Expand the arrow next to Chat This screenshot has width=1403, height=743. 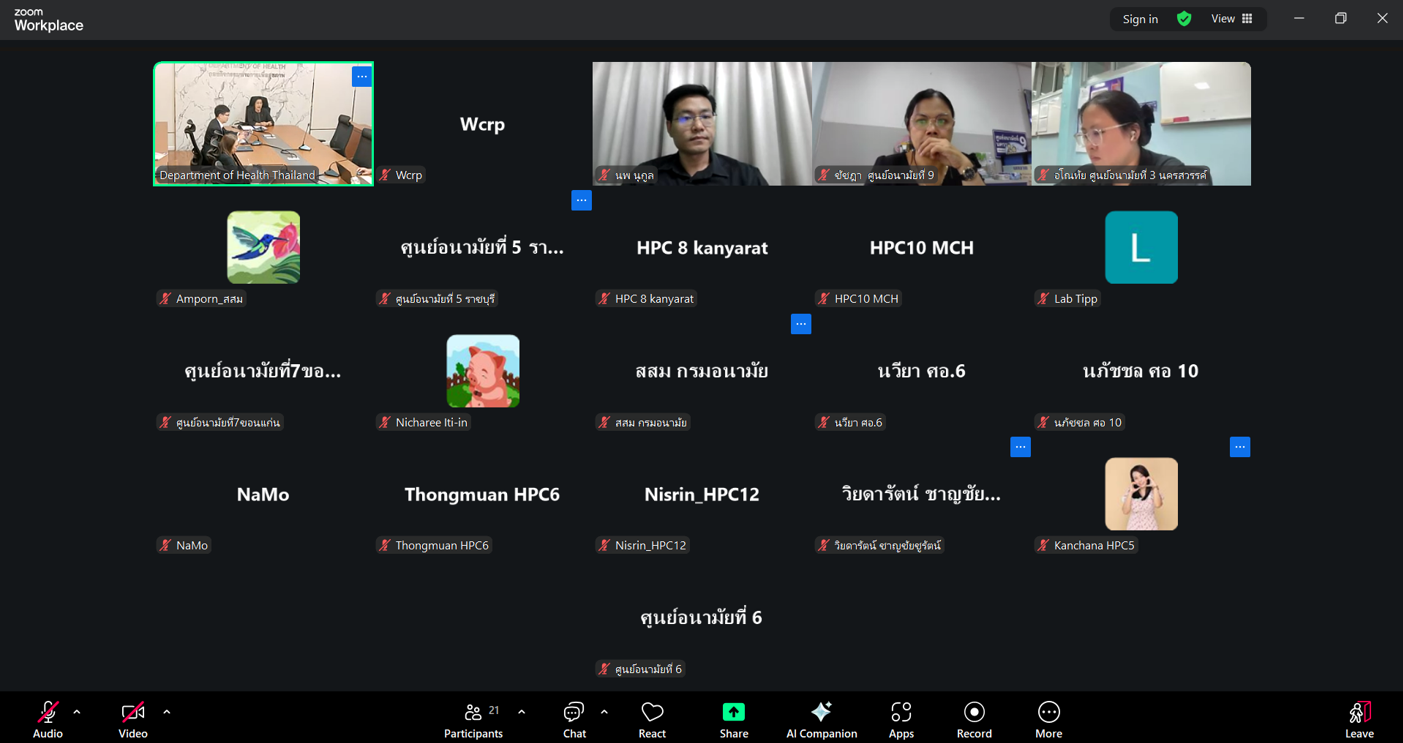coord(604,712)
